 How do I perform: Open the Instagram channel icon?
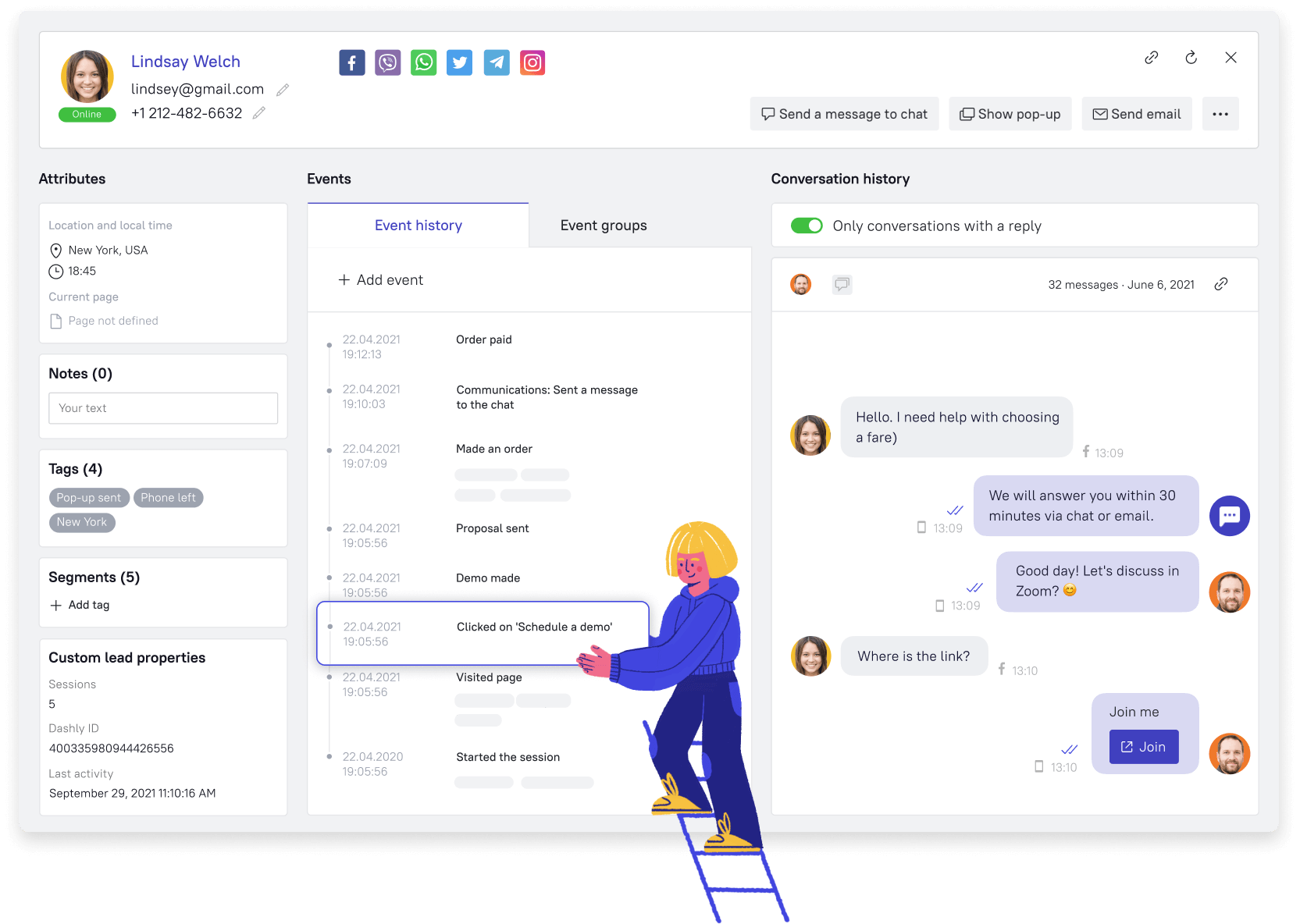coord(532,62)
